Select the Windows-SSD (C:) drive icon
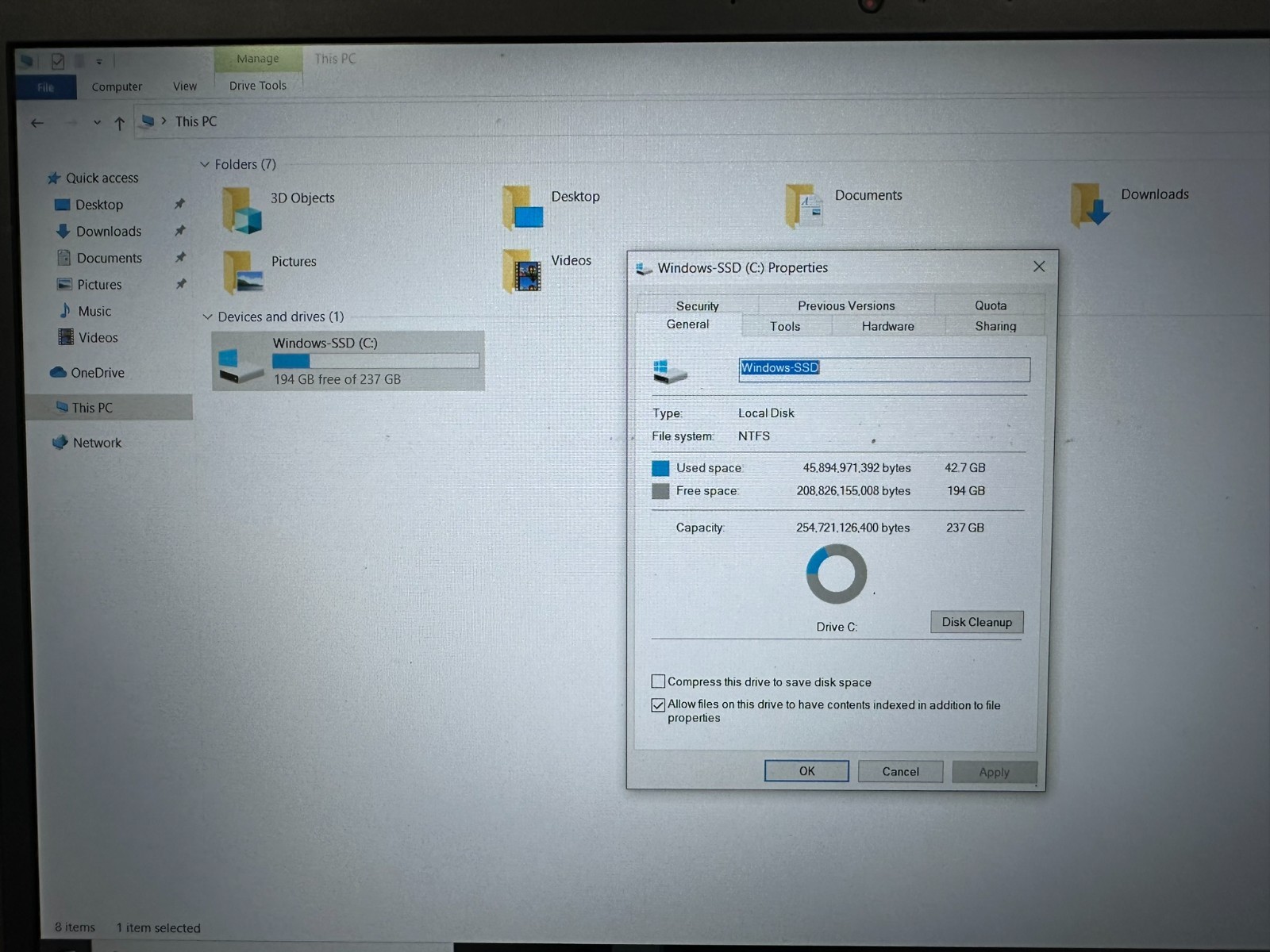 point(241,365)
